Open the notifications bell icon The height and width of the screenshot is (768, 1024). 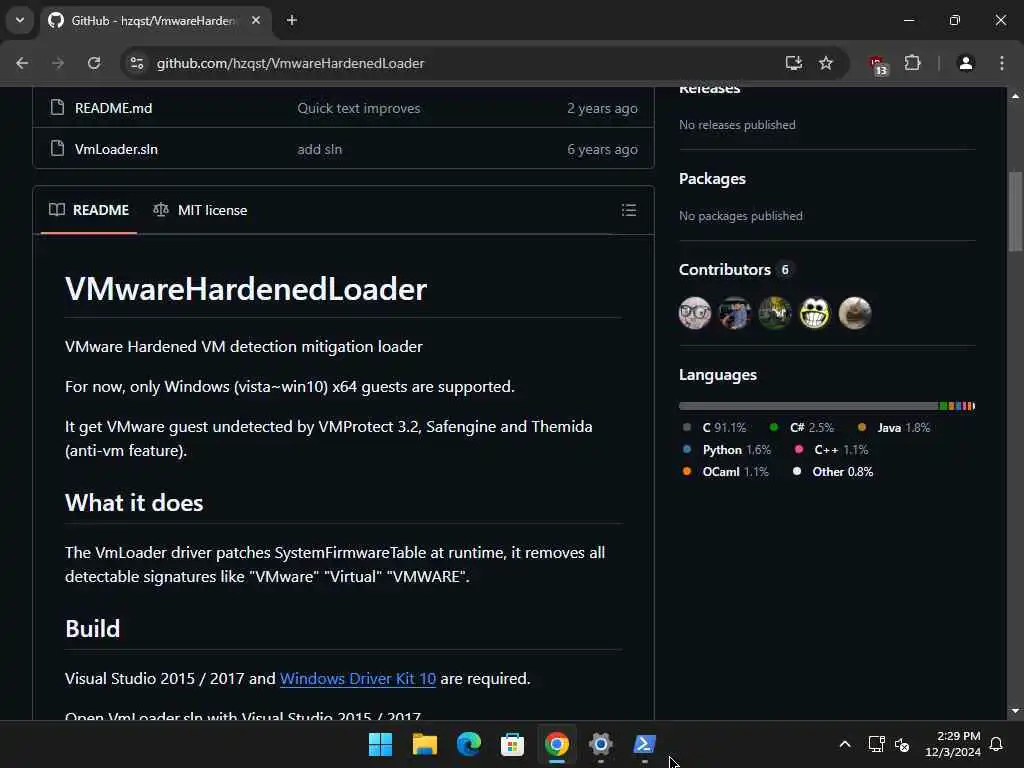click(x=997, y=744)
